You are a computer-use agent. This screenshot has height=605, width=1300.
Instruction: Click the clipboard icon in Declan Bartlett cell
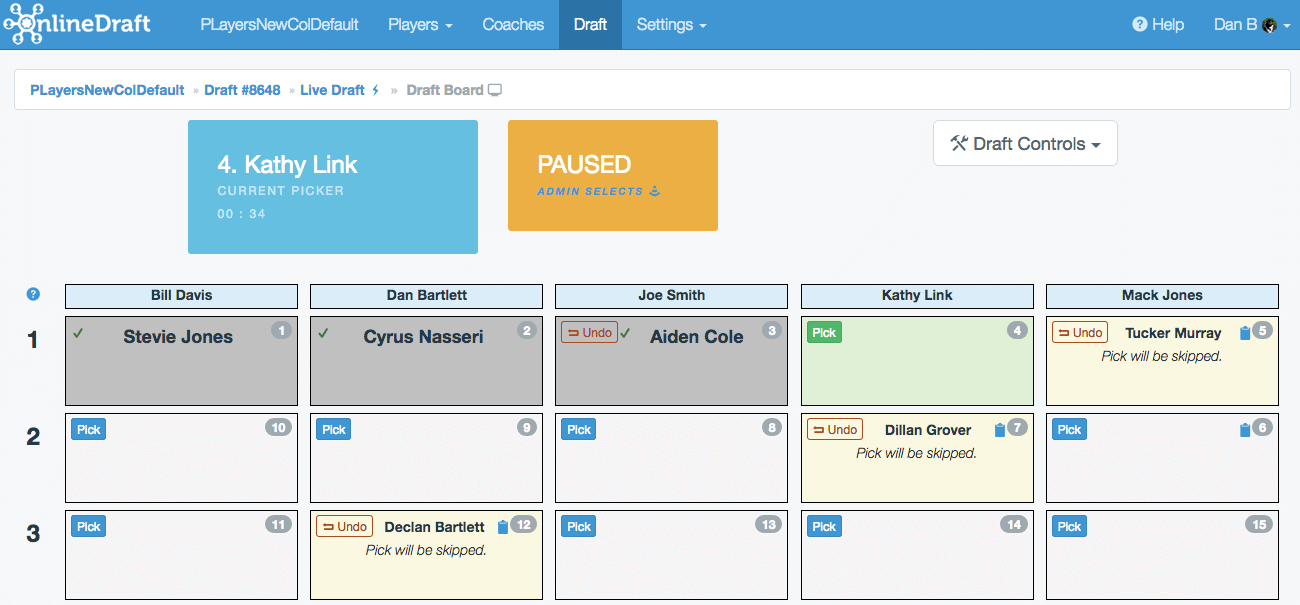pyautogui.click(x=503, y=527)
